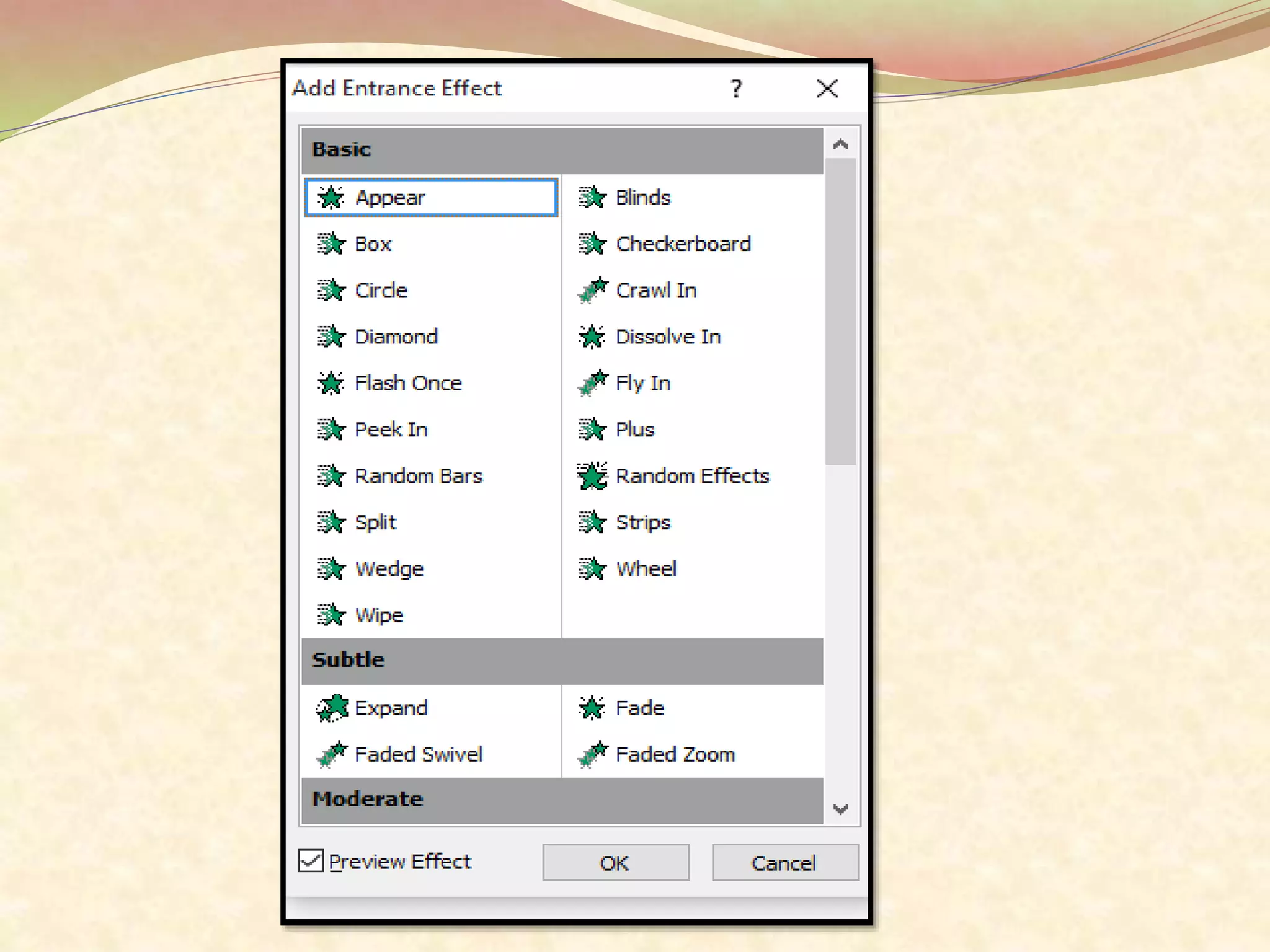Click the Blinds effect star icon
This screenshot has width=1270, height=952.
point(592,198)
